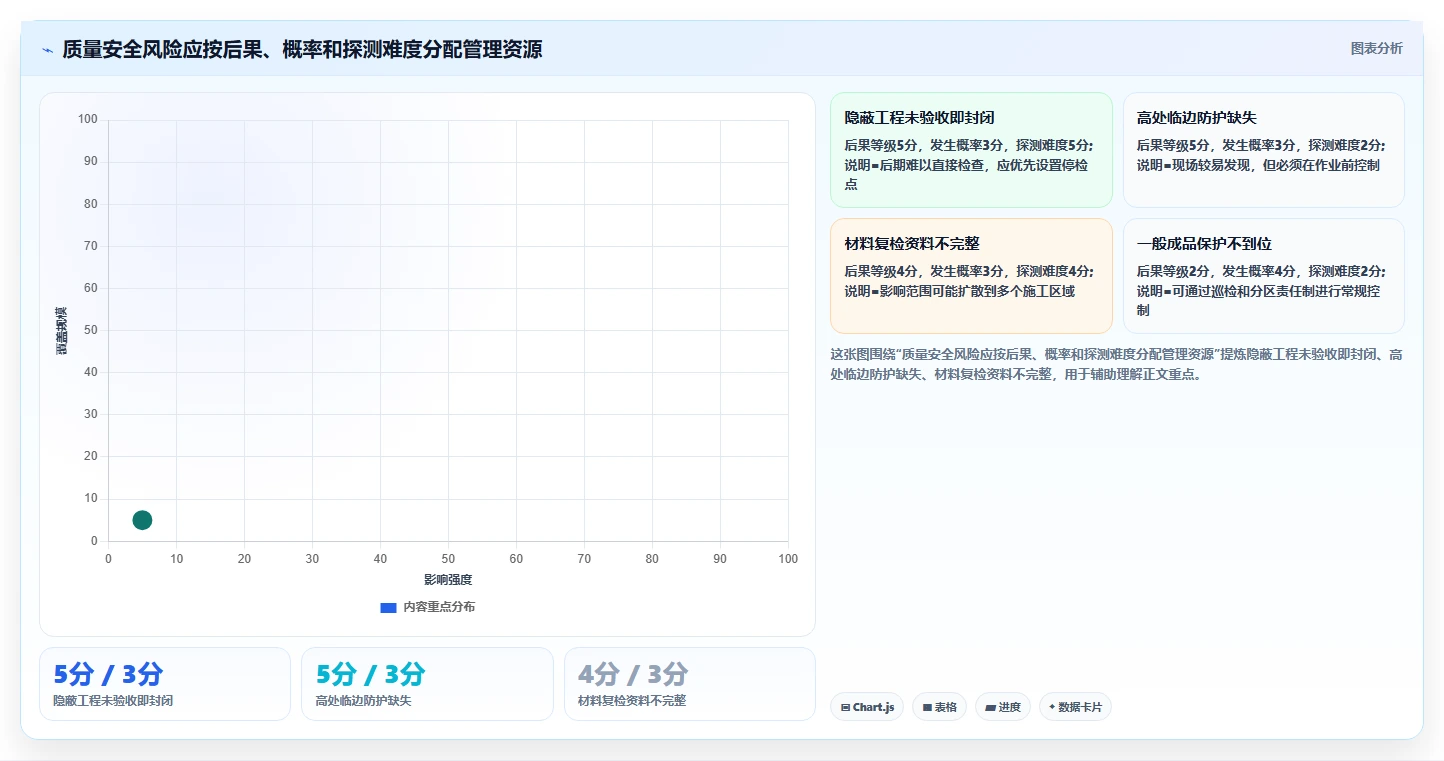Click the green scatter data point
Viewport: 1444px width, 761px height.
142,520
